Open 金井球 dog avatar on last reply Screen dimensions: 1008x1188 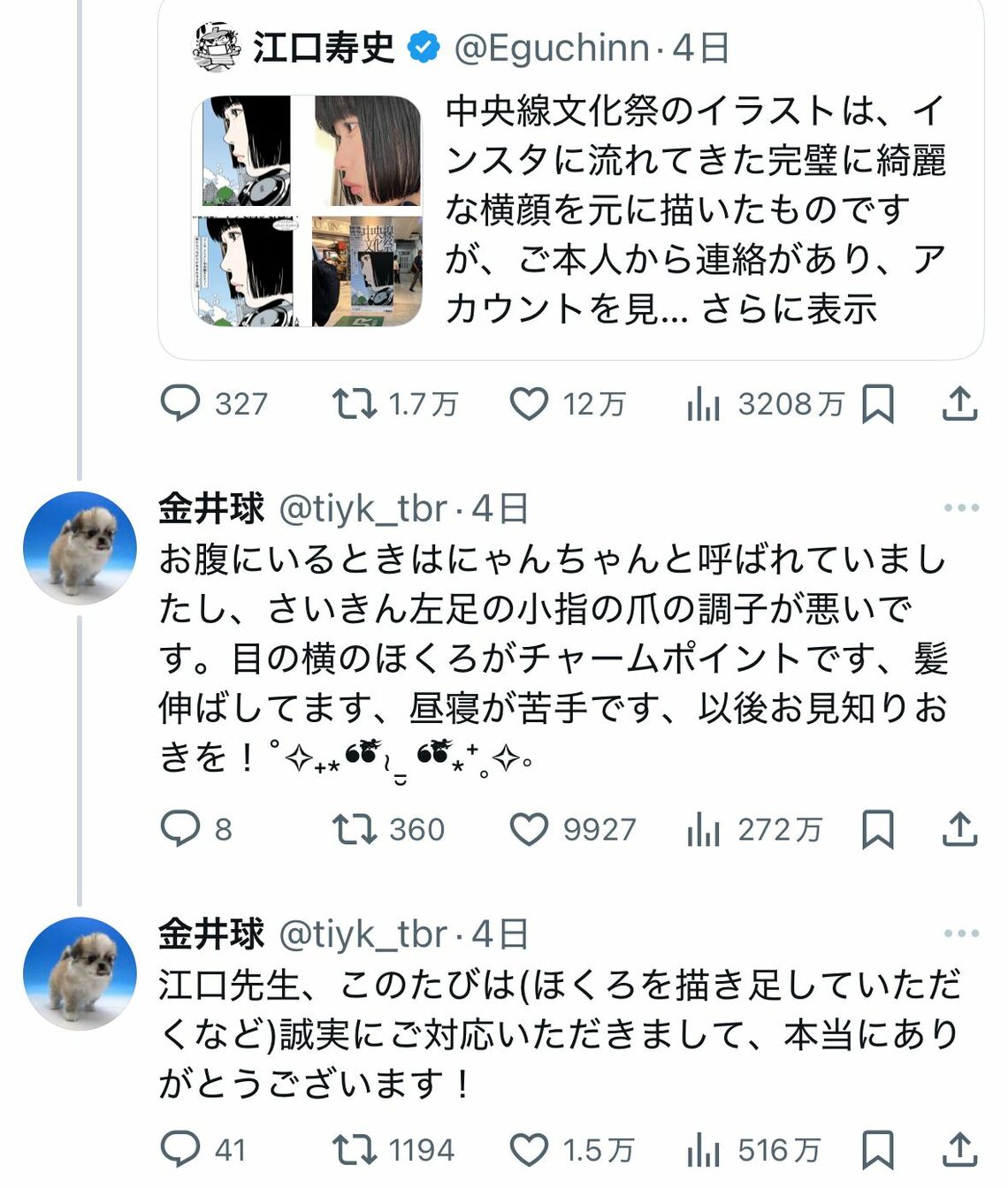tap(80, 973)
